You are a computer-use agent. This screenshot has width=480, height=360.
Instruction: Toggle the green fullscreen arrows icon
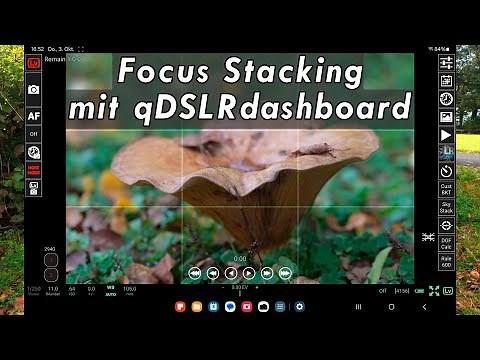[x=434, y=291]
